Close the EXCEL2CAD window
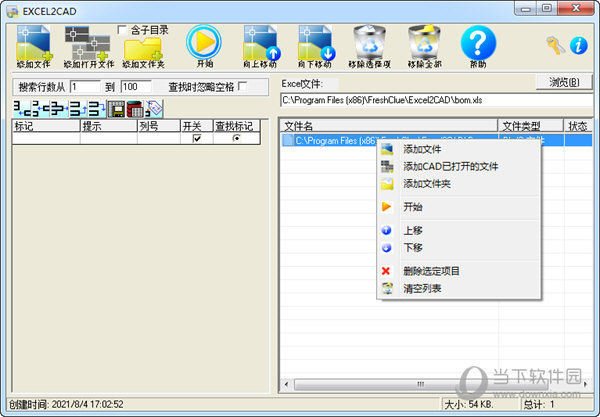This screenshot has height=417, width=600. tap(576, 8)
